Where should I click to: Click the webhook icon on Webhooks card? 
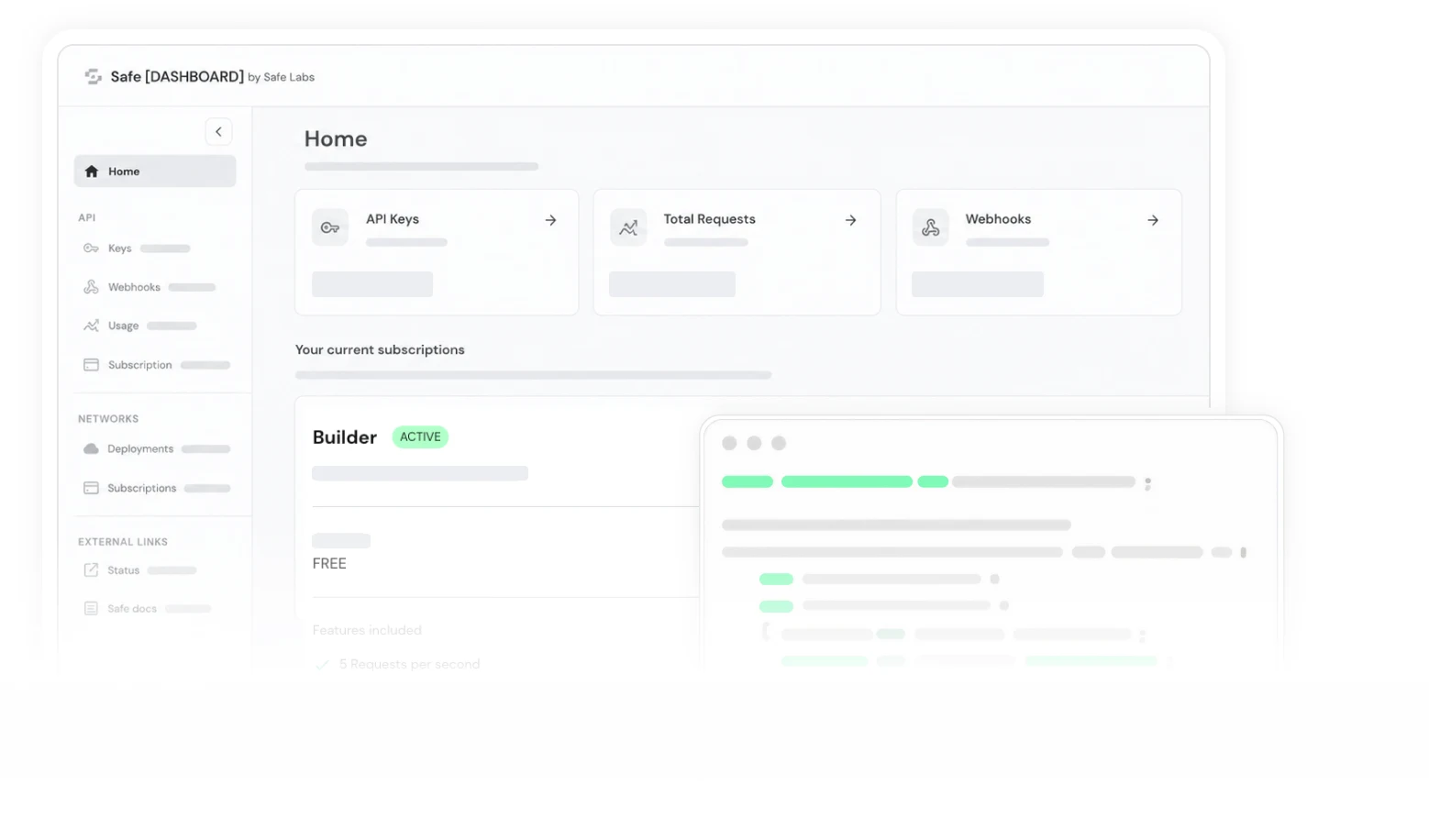(x=930, y=227)
